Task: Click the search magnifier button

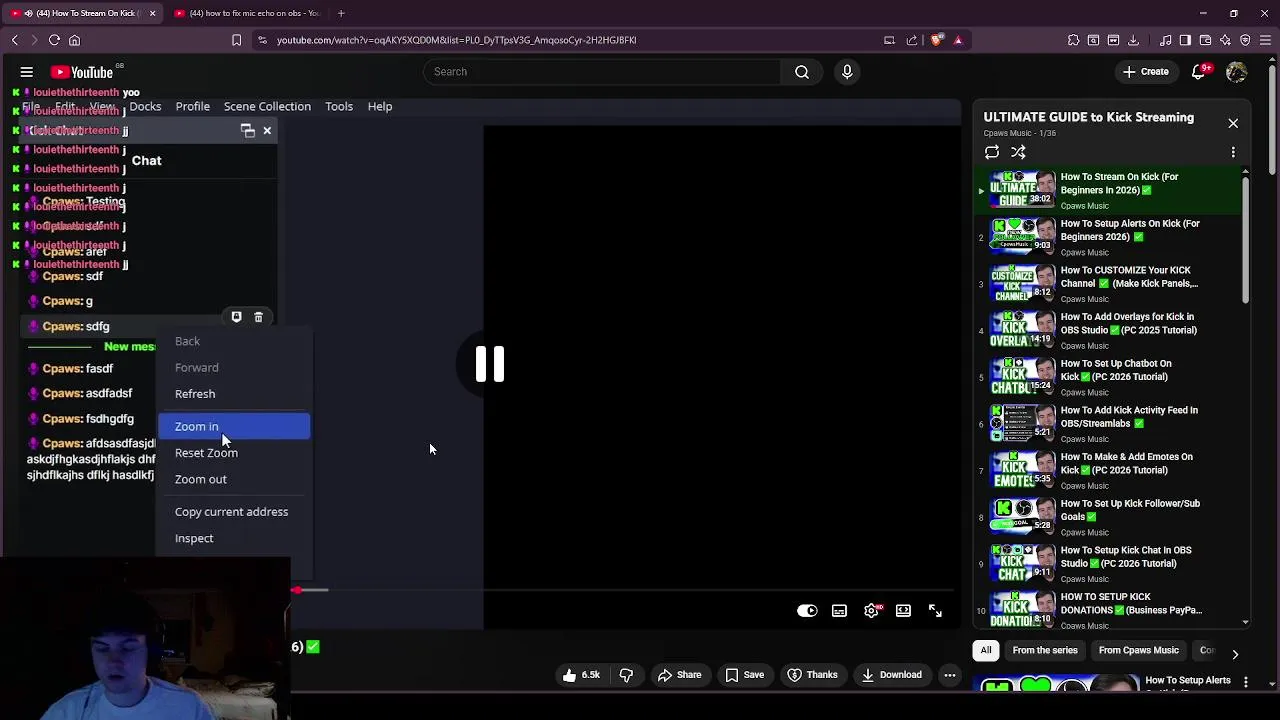Action: (x=802, y=72)
